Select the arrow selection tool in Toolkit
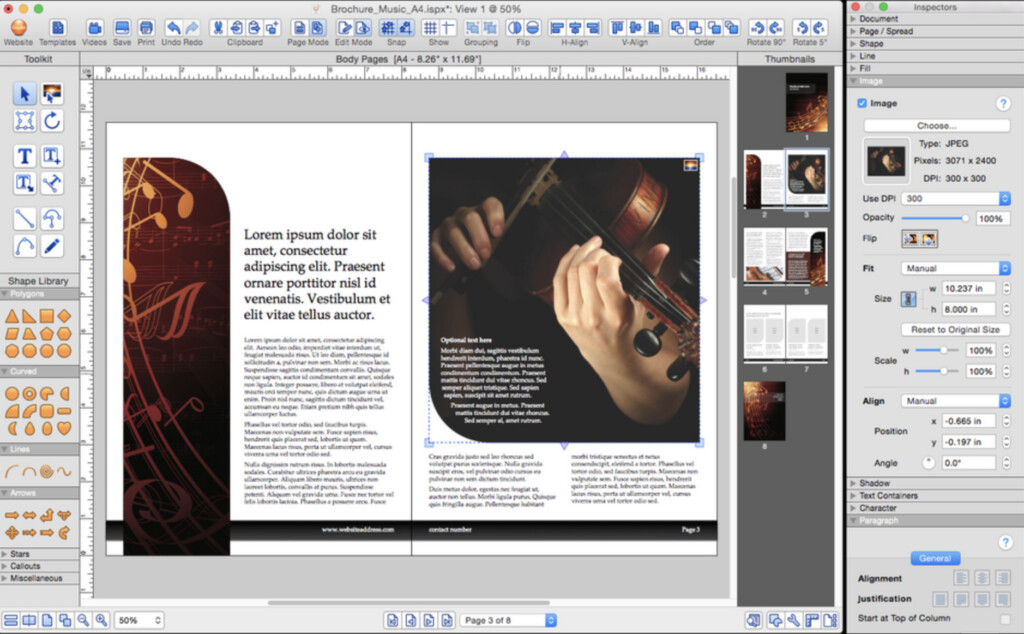This screenshot has height=634, width=1024. point(24,94)
